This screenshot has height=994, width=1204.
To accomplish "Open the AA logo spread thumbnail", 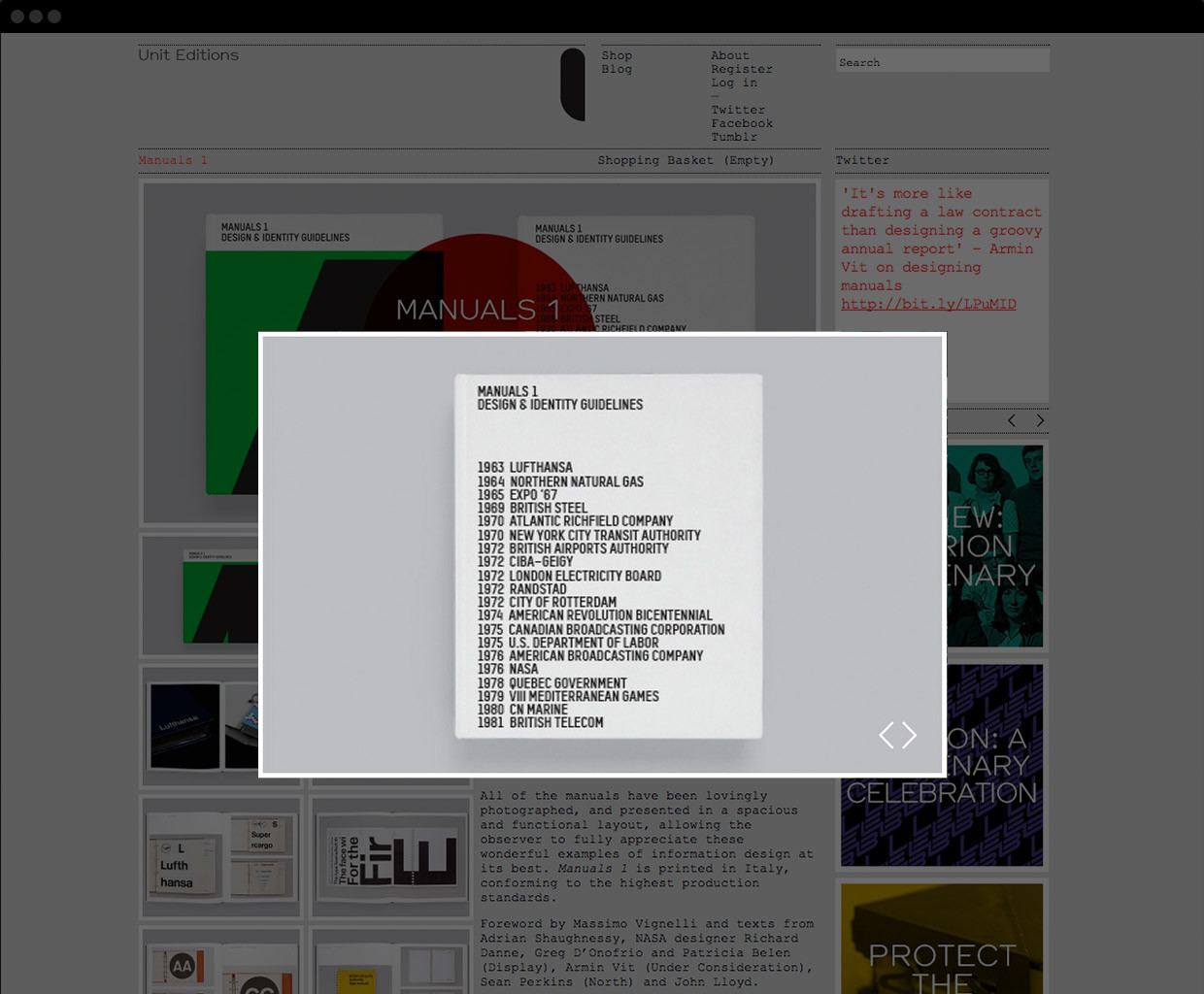I will (x=221, y=961).
